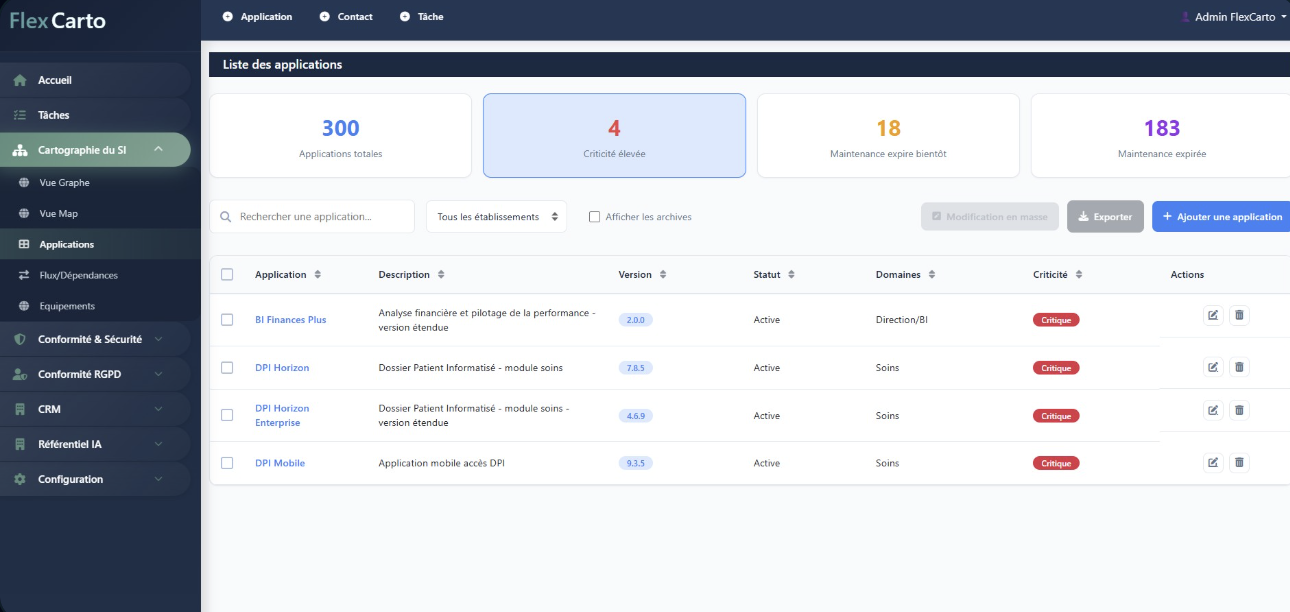Click the Ajouter une application button
This screenshot has height=612, width=1290.
click(1220, 217)
